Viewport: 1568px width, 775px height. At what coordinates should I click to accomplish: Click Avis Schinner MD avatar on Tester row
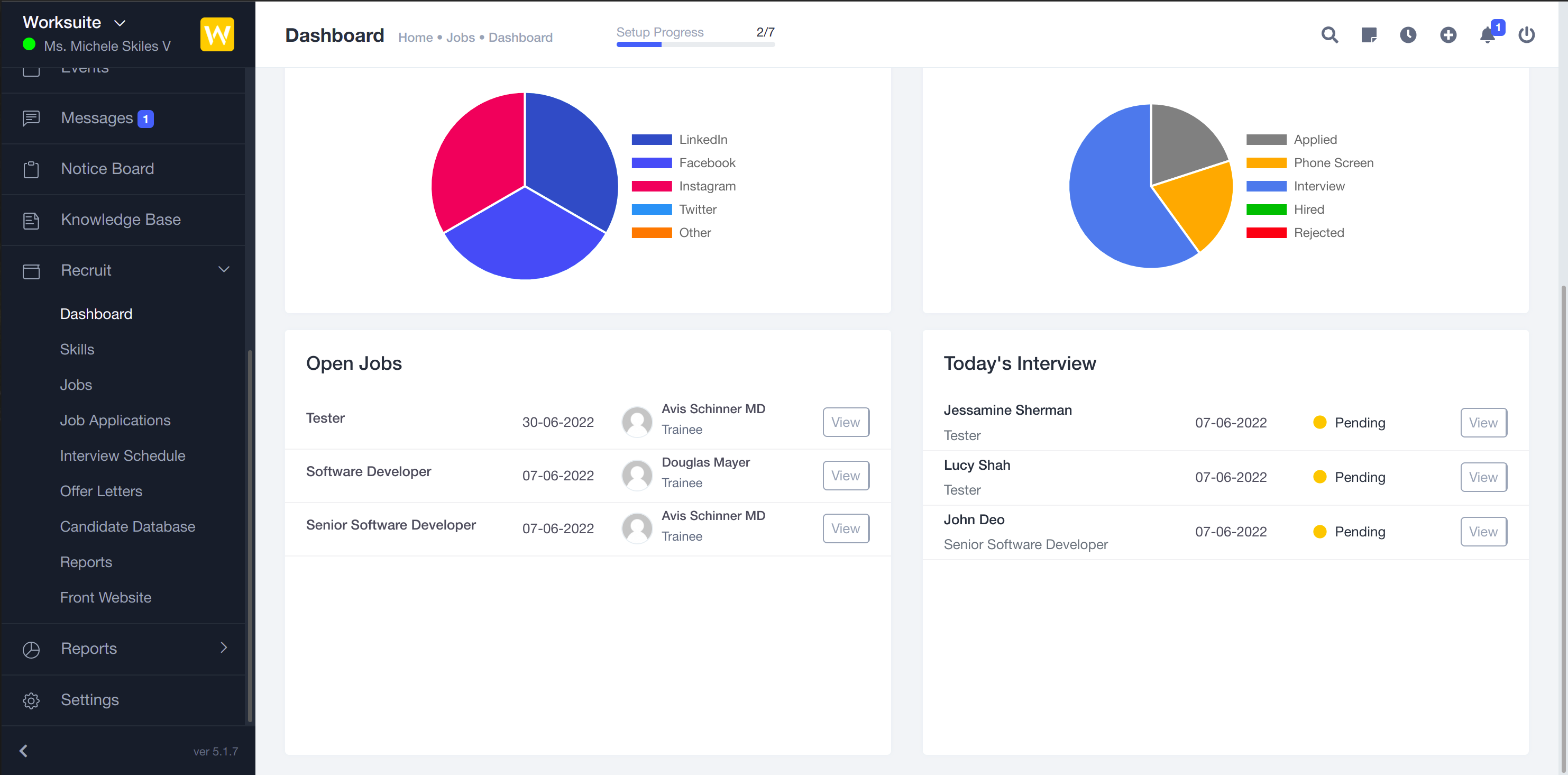point(637,422)
